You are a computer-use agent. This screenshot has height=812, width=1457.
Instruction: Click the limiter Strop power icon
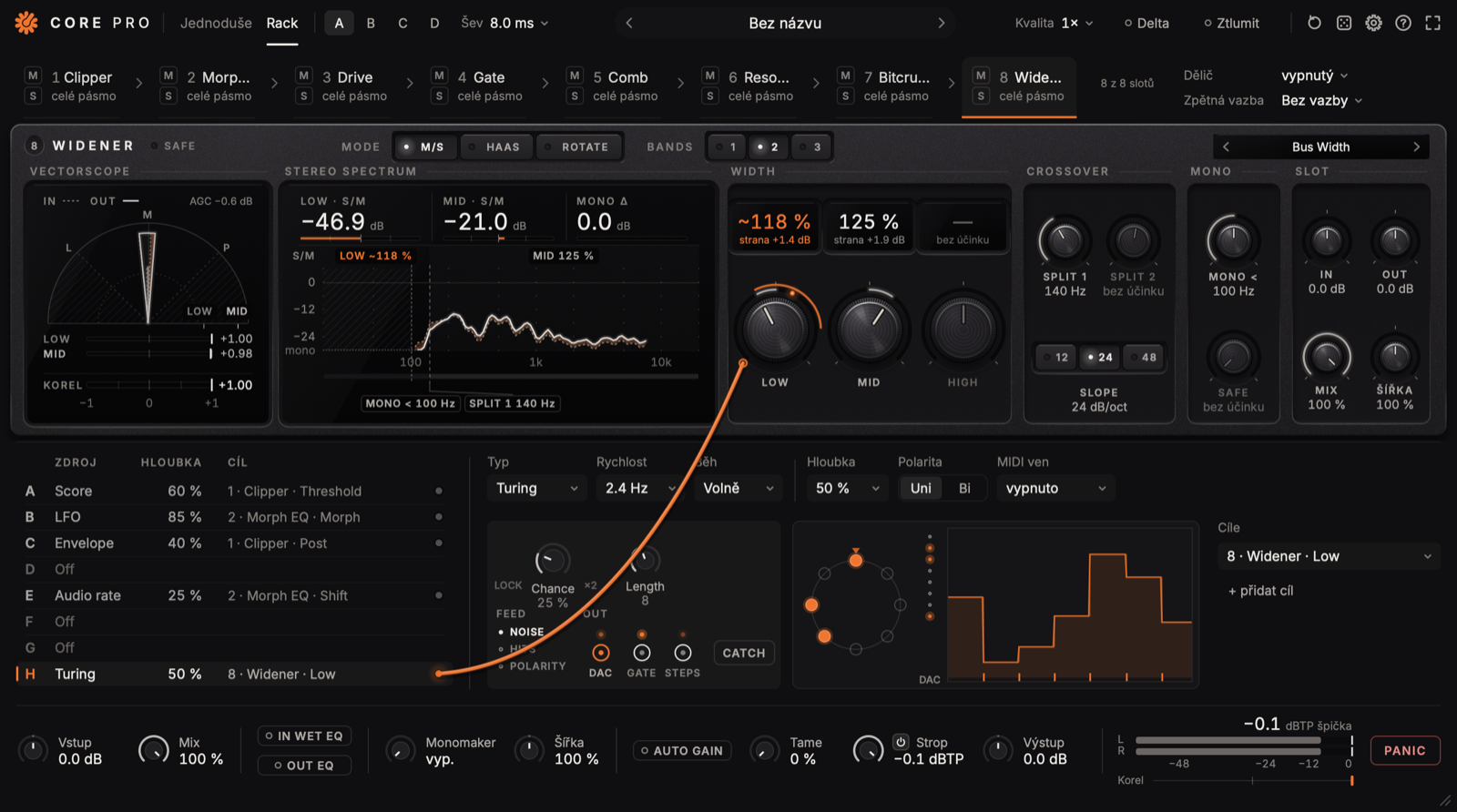901,742
